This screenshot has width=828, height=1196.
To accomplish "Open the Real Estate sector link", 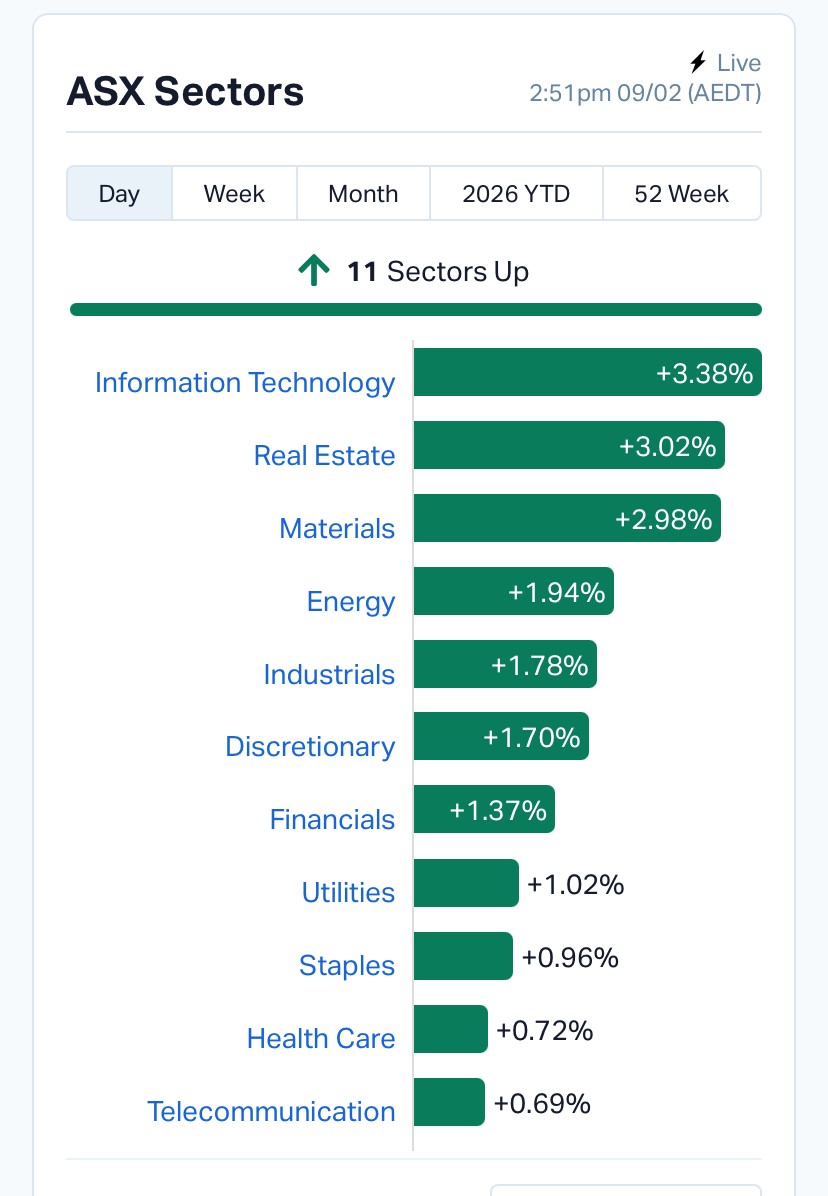I will click(x=324, y=456).
